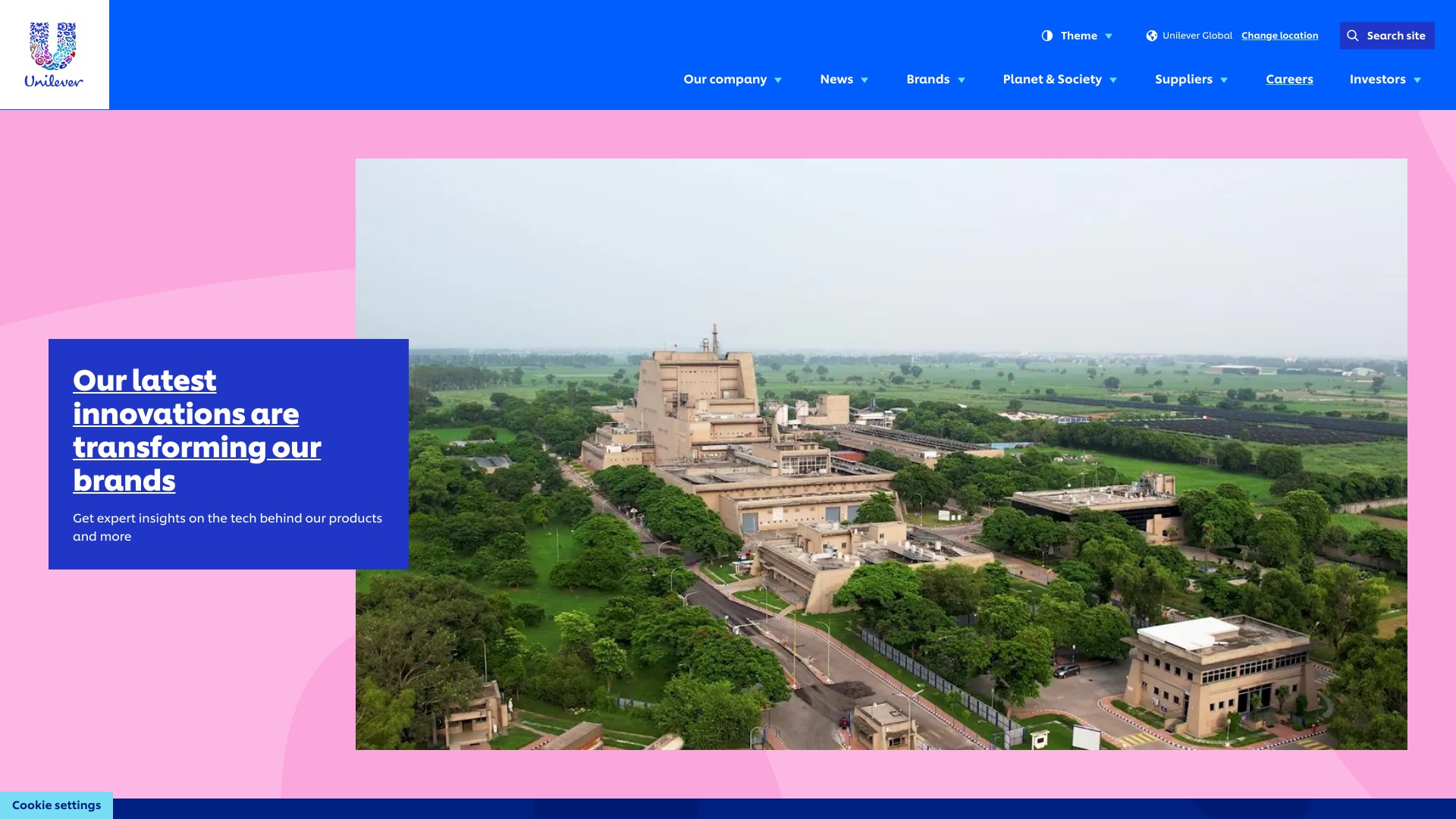Open the Planet & Society menu

coord(1052,79)
